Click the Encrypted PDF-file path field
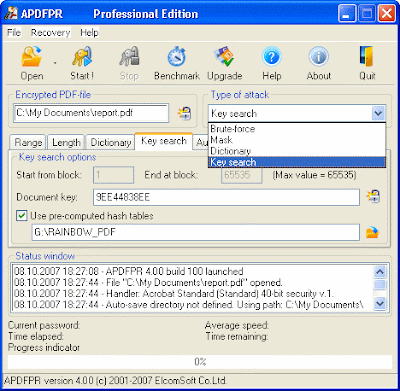Image resolution: width=400 pixels, height=391 pixels. click(91, 113)
